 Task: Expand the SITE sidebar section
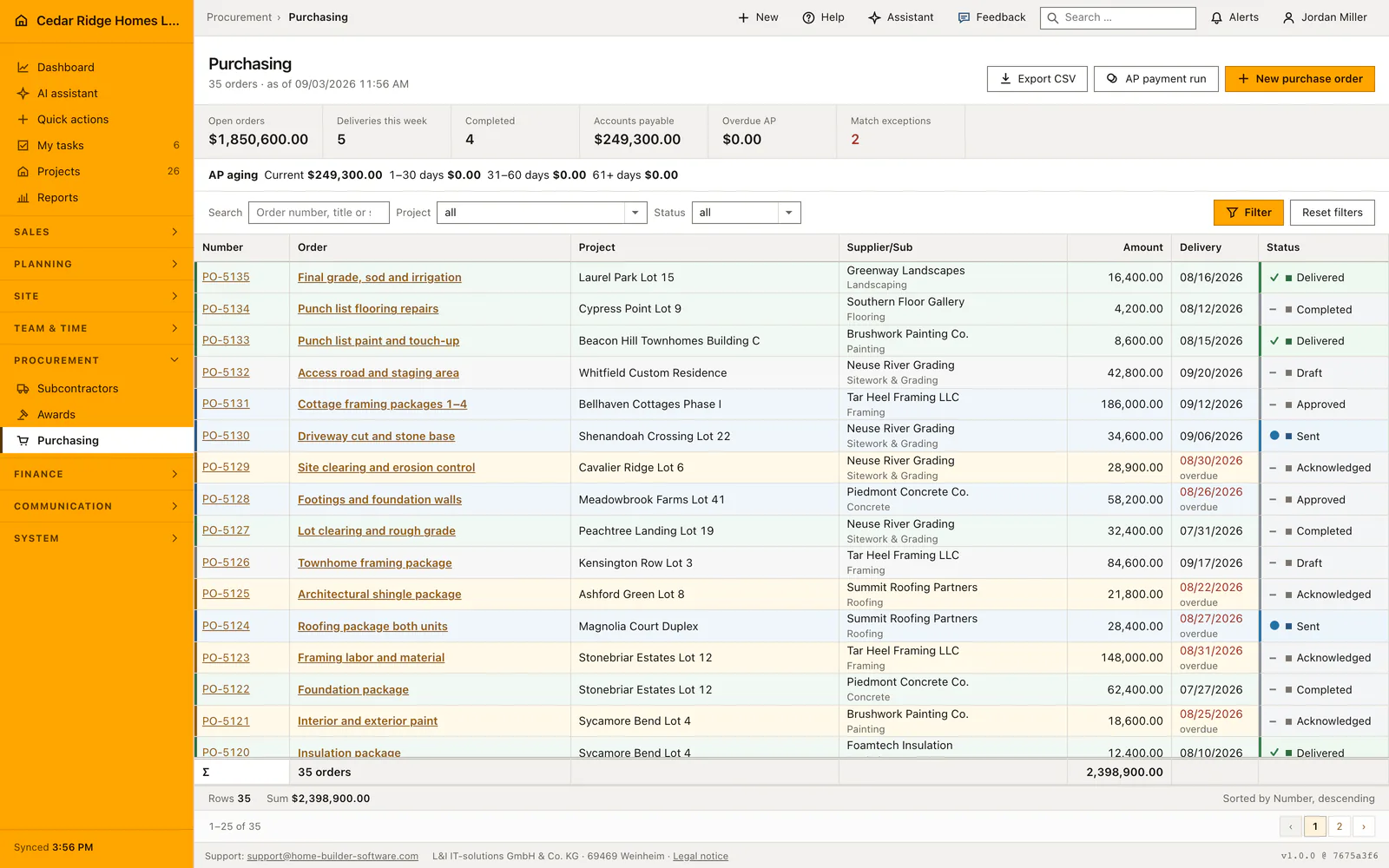[x=96, y=296]
